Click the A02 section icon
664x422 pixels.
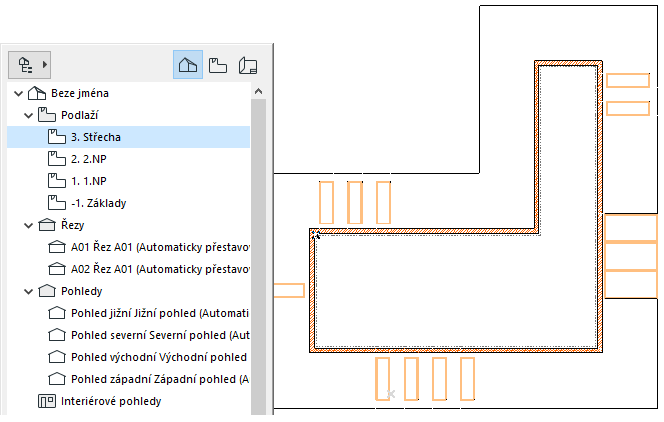[57, 269]
